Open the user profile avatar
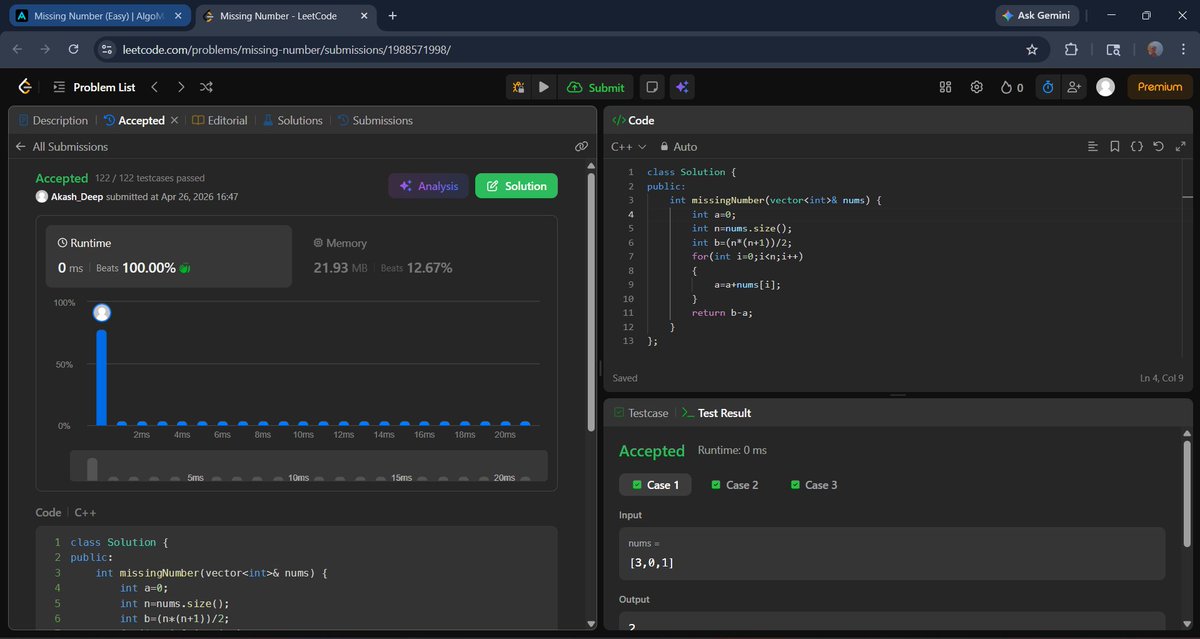1200x639 pixels. [x=1105, y=87]
